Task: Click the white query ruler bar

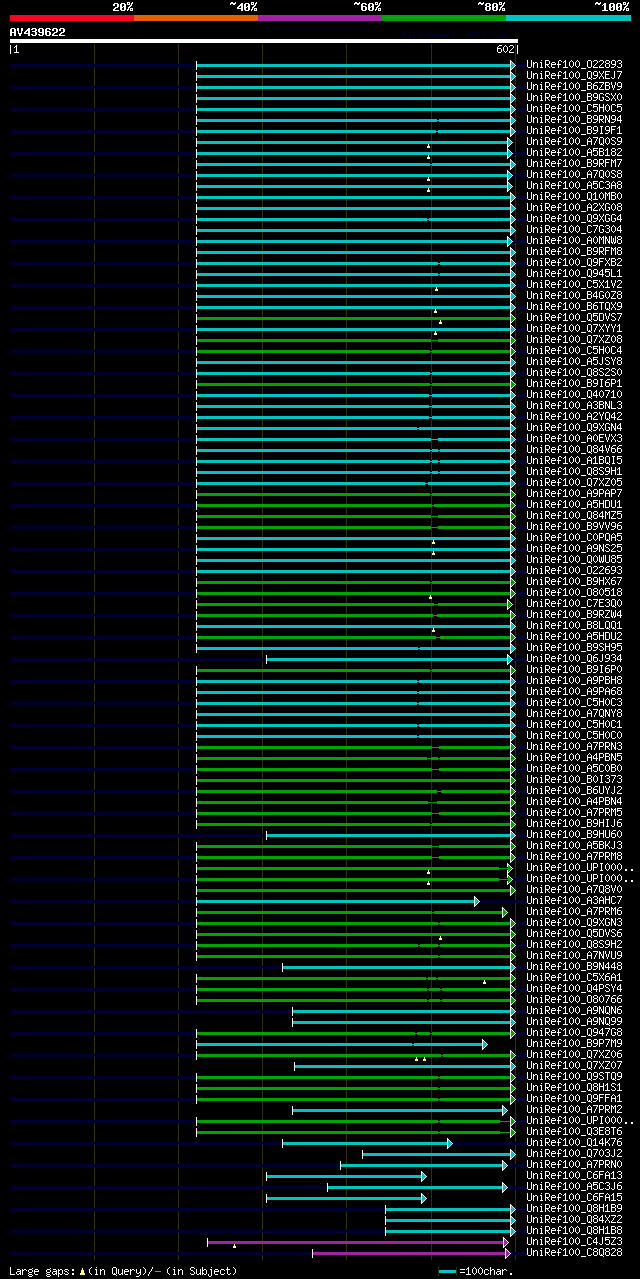Action: pyautogui.click(x=264, y=41)
